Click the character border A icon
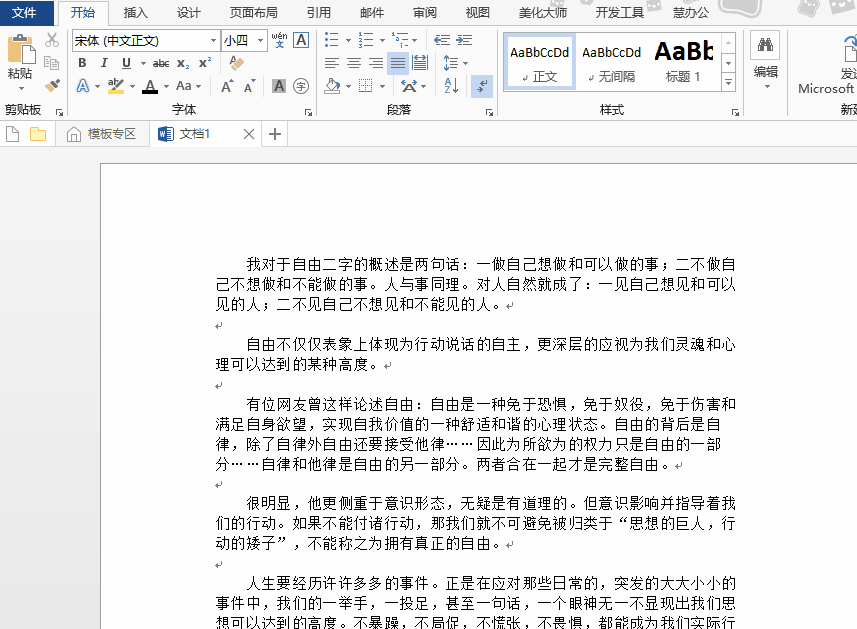The image size is (857, 629). [301, 40]
